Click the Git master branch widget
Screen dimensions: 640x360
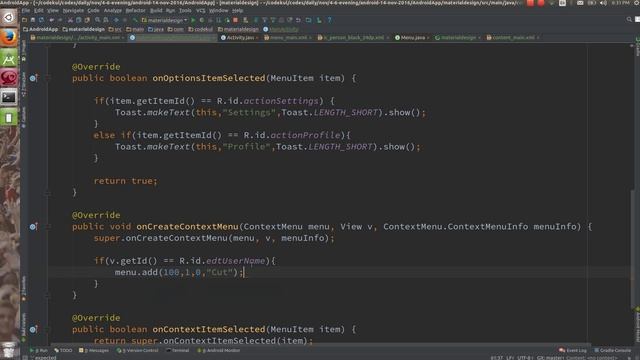549,358
